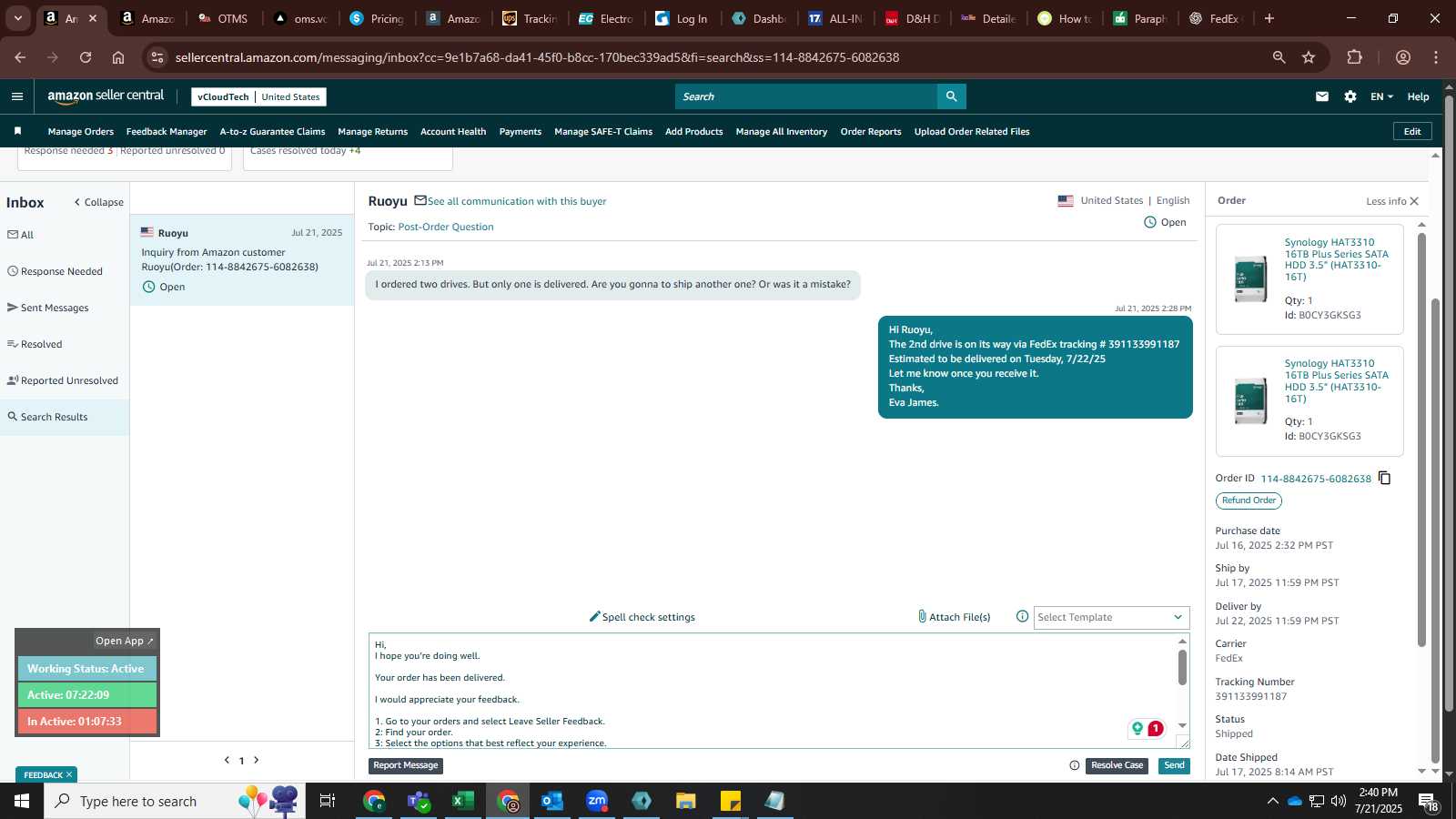The width and height of the screenshot is (1456, 819).
Task: Collapse the Inbox sidebar
Action: (x=98, y=202)
